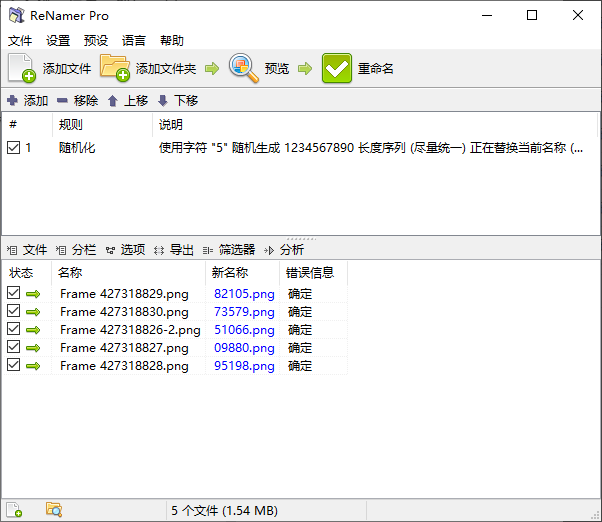Screen dimensions: 602x522
Task: Click green arrow of Frame 427318829.png row
Action: [33, 294]
